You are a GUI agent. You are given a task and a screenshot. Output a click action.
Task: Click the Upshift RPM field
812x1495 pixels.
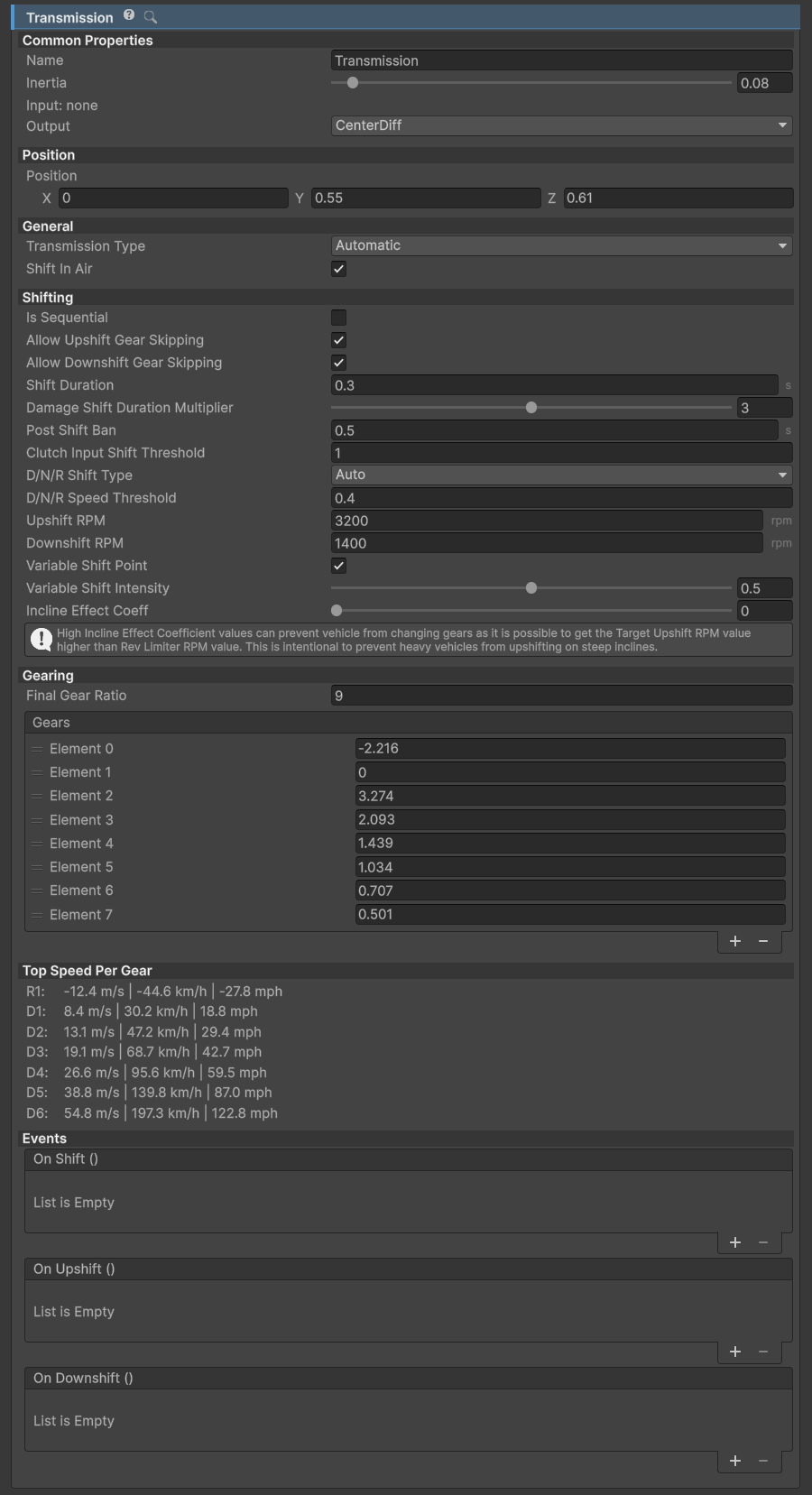tap(548, 521)
